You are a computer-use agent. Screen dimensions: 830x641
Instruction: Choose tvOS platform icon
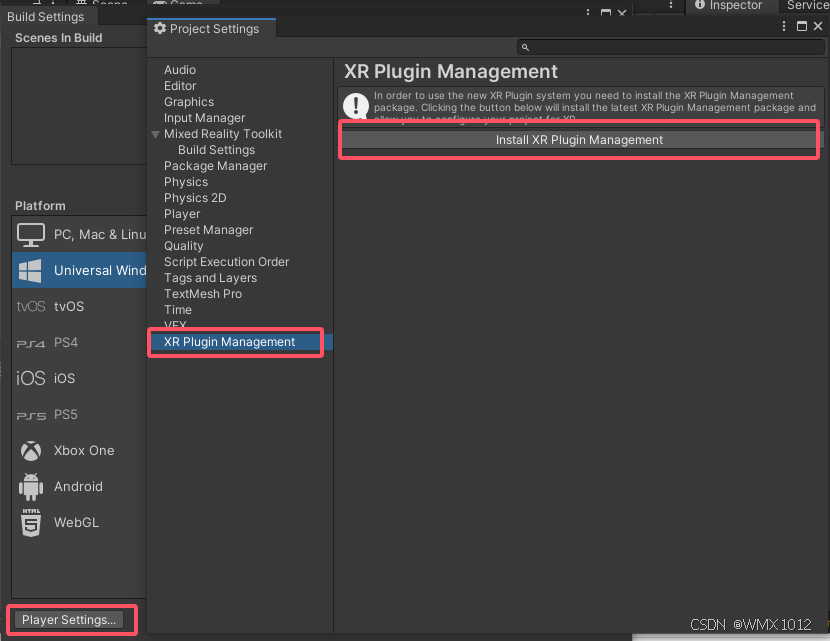point(31,306)
